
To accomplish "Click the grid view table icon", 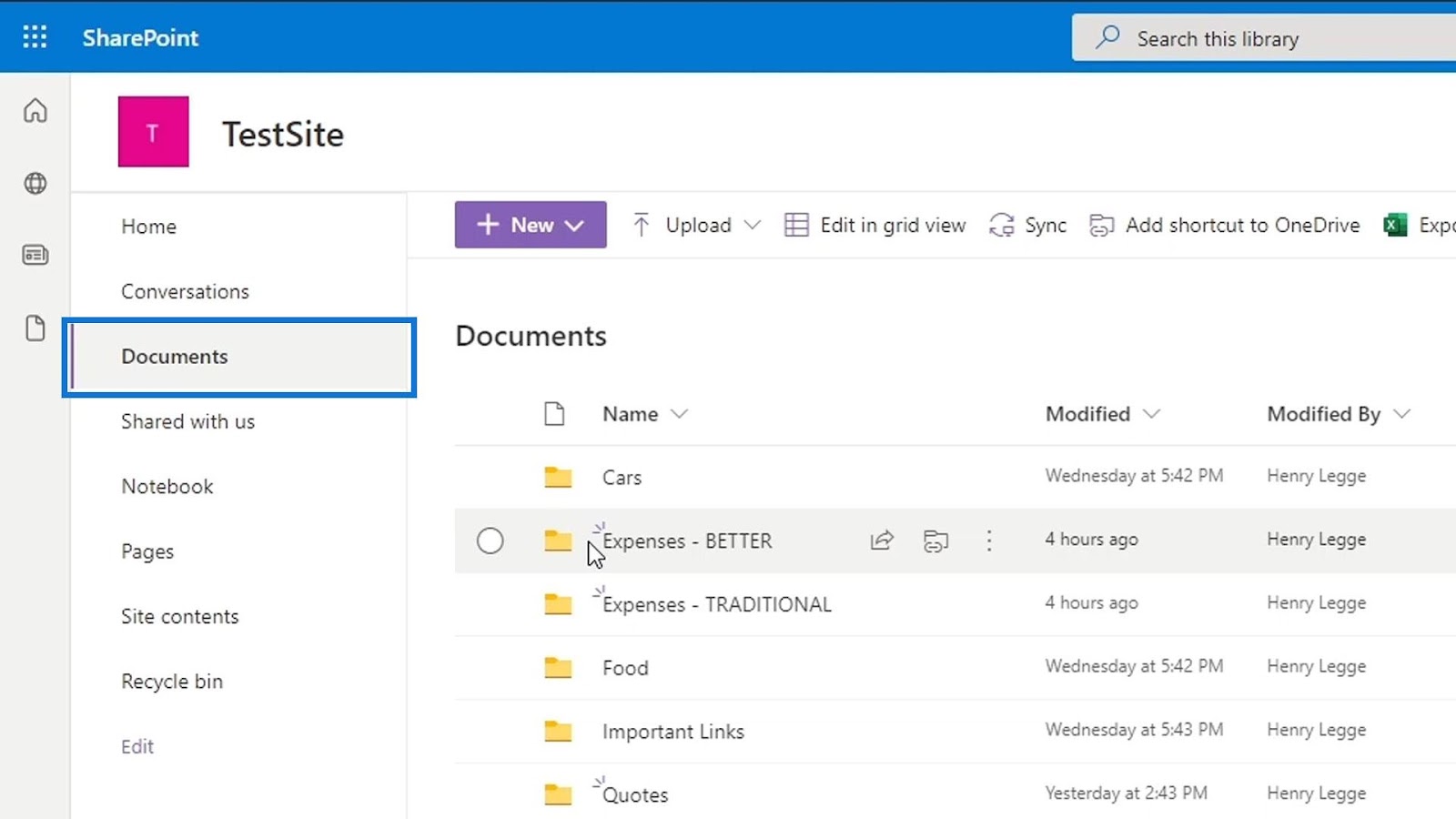I will click(796, 225).
